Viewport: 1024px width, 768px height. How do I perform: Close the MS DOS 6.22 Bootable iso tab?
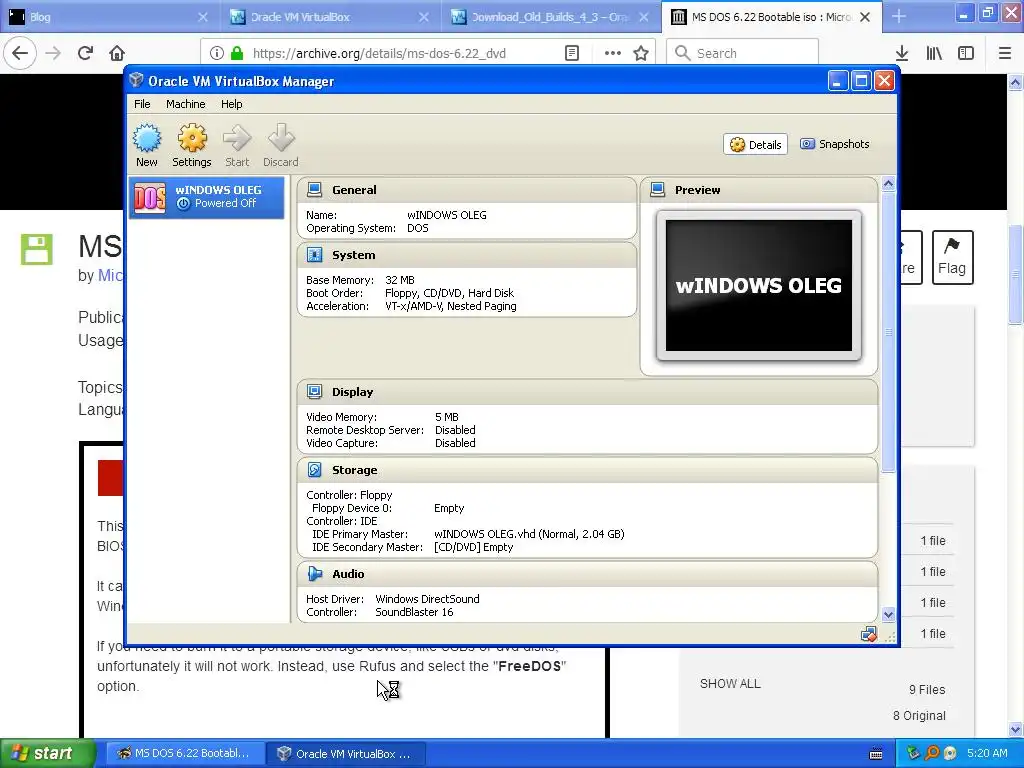pos(865,17)
